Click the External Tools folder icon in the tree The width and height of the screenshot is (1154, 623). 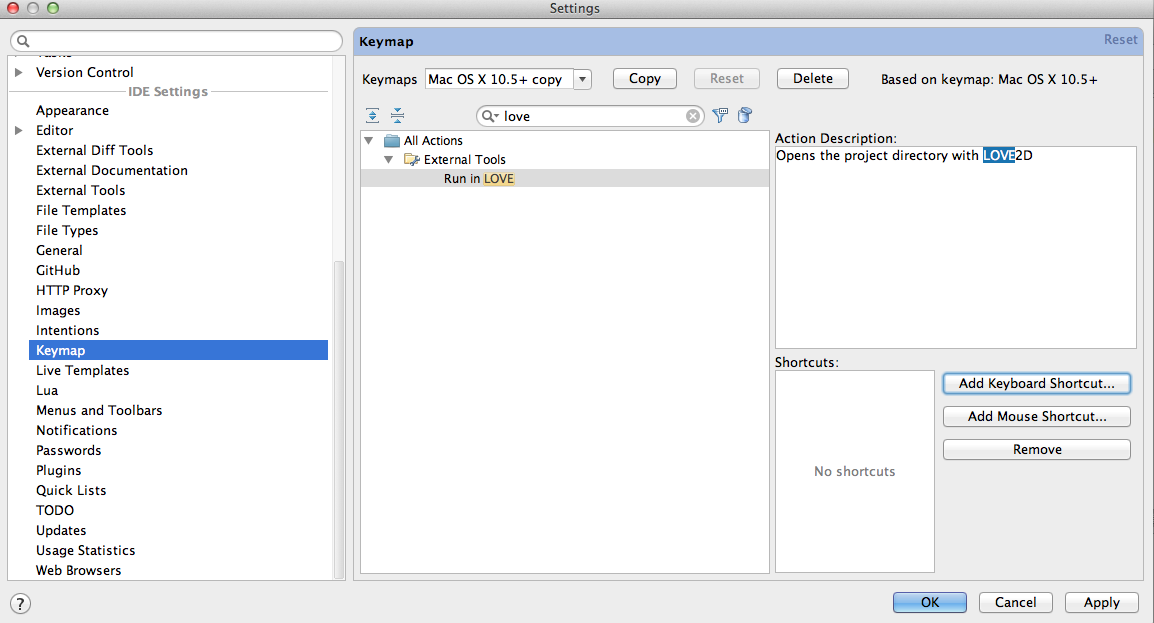tap(411, 160)
